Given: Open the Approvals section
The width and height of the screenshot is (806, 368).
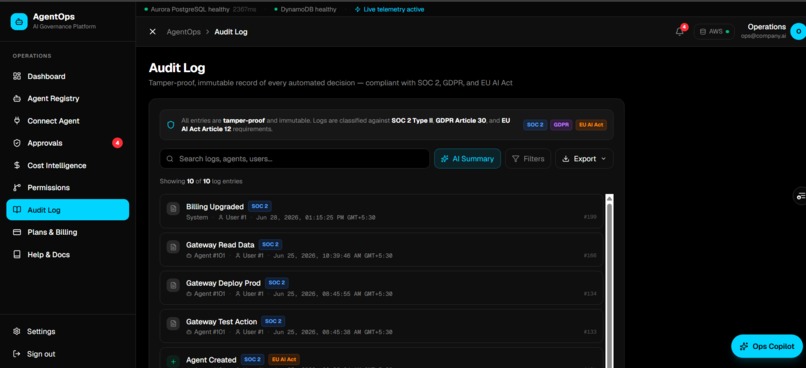Looking at the screenshot, I should click(68, 143).
